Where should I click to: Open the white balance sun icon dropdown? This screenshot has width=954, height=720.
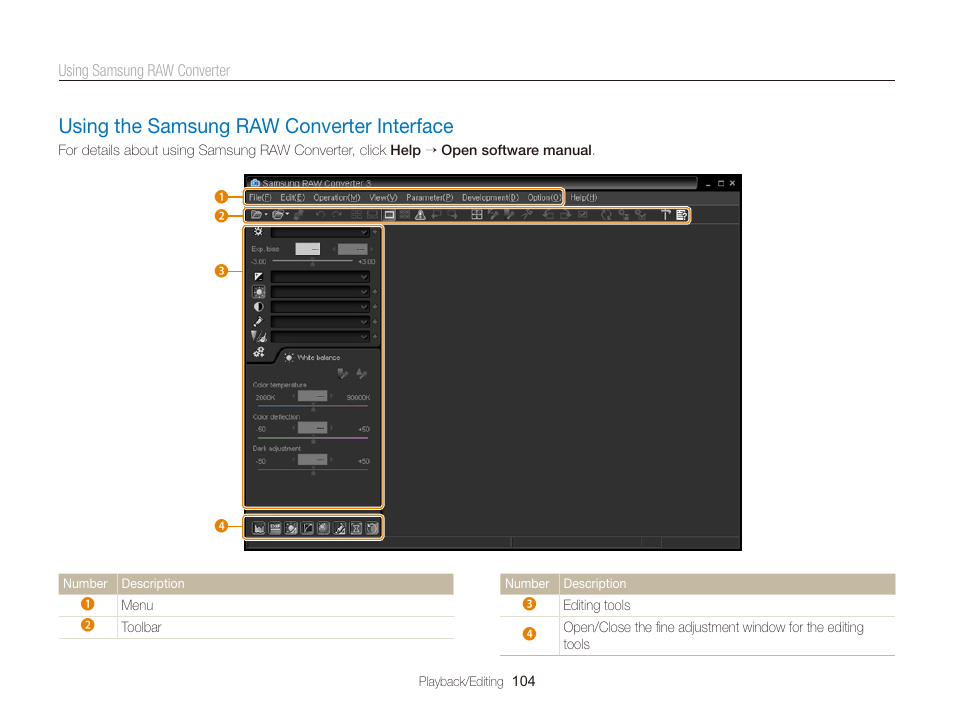tap(320, 292)
